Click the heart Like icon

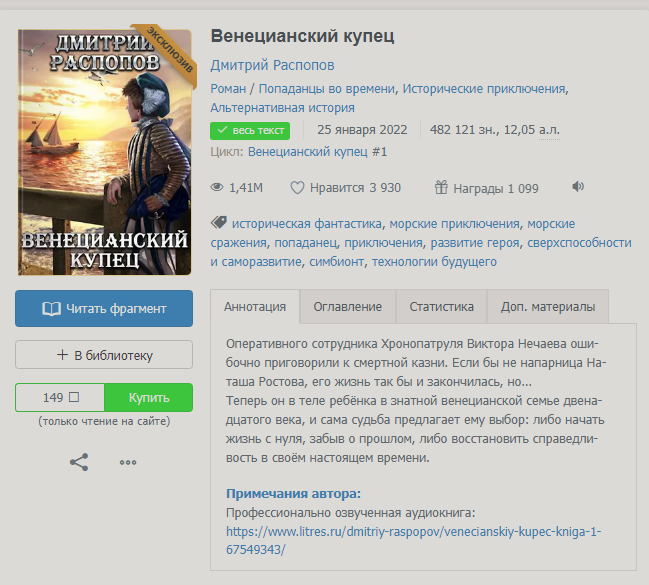[x=297, y=188]
